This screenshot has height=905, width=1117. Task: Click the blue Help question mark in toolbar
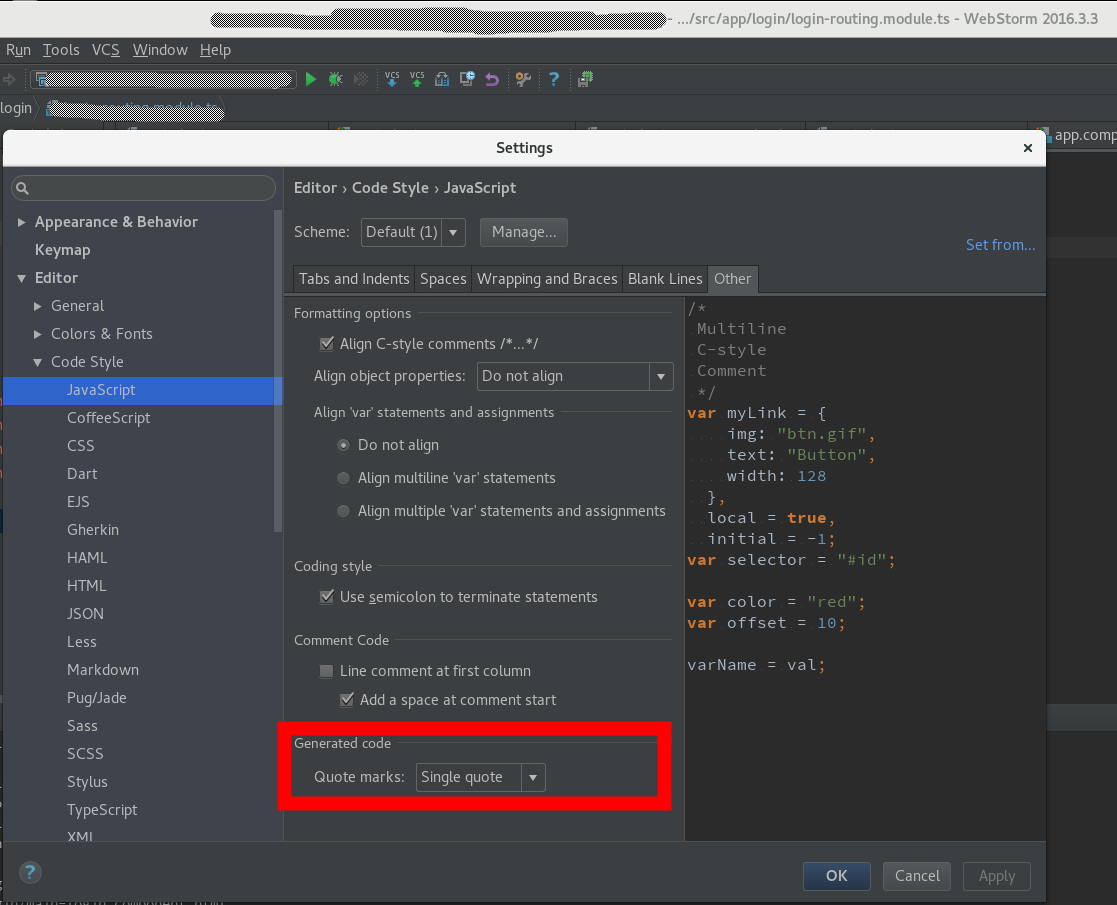pyautogui.click(x=554, y=79)
